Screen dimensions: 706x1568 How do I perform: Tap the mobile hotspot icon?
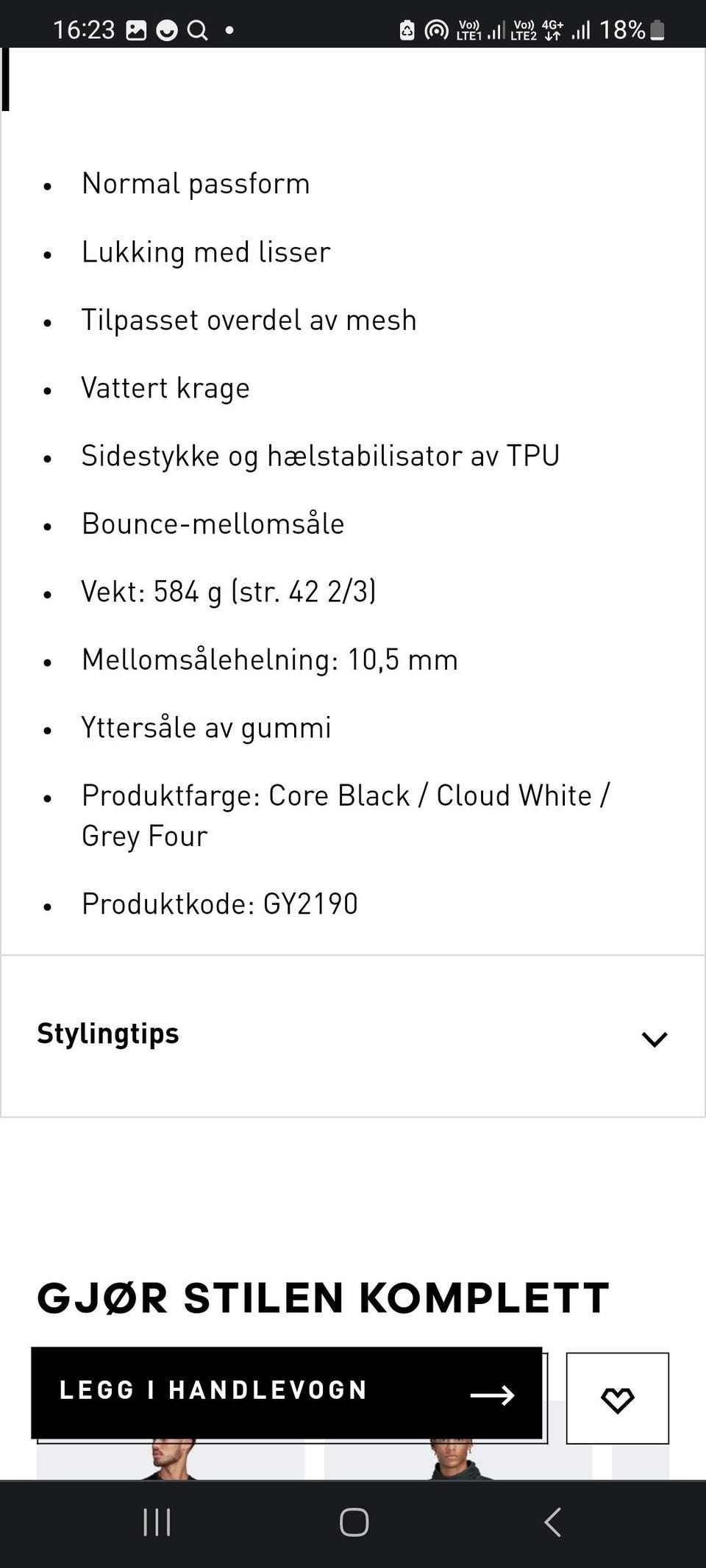point(437,29)
